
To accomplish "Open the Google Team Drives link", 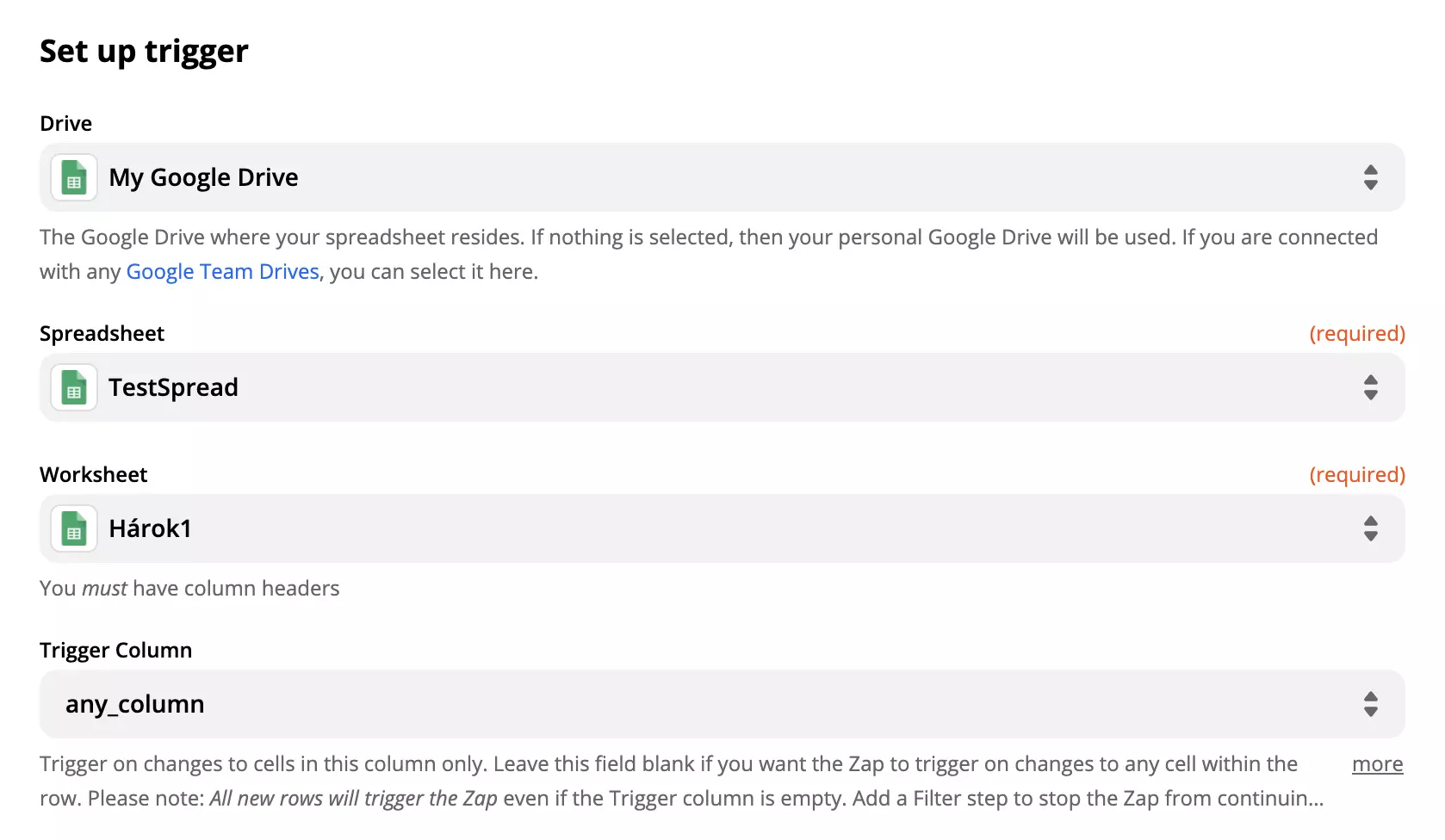I will point(222,271).
